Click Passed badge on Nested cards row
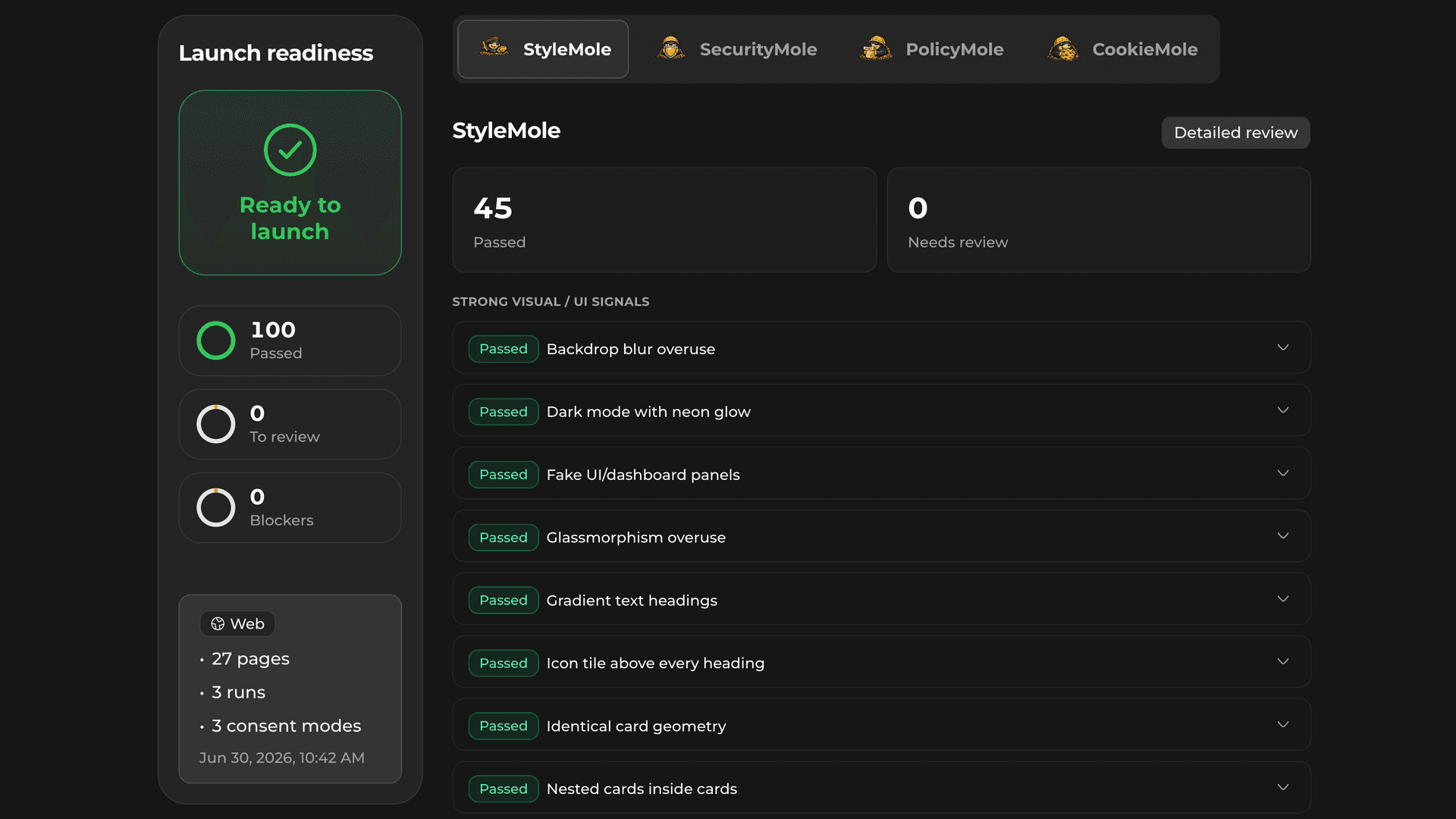 tap(504, 789)
